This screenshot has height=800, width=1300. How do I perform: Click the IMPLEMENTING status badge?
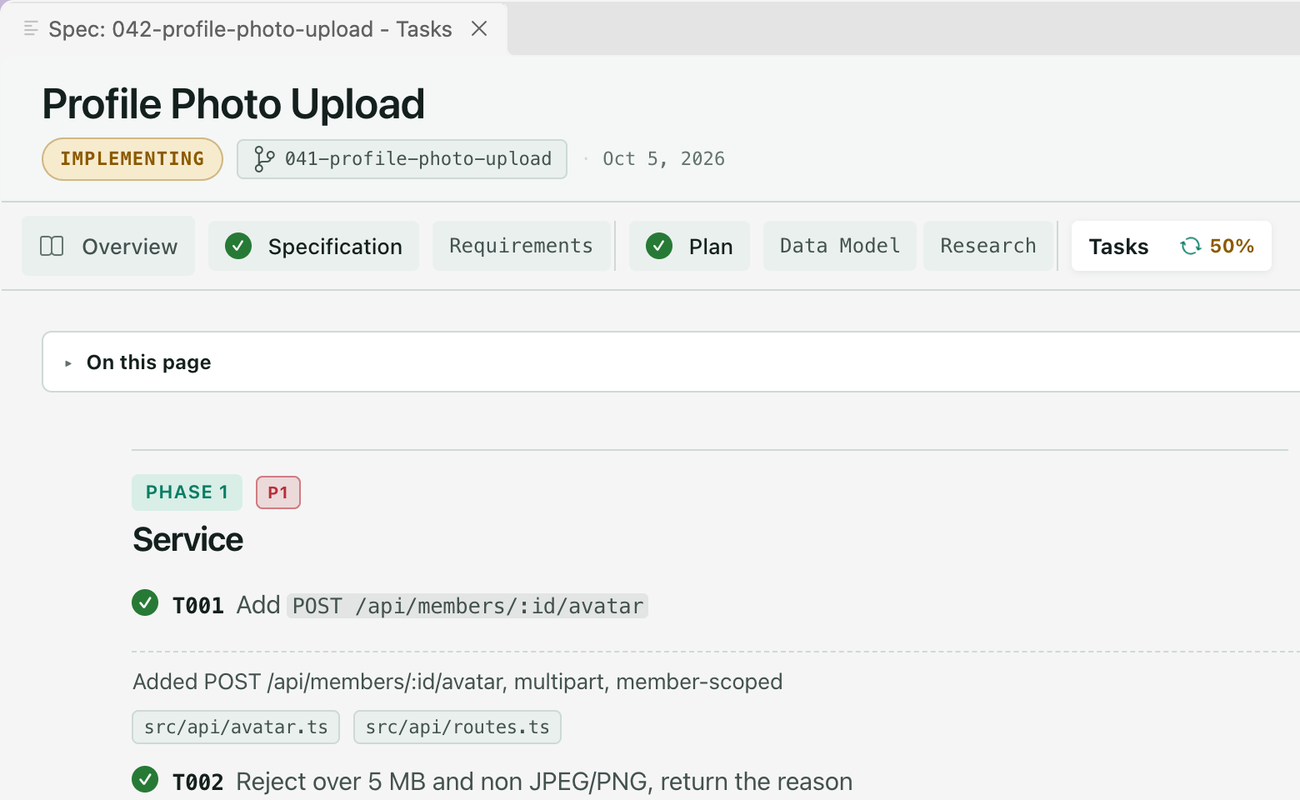pyautogui.click(x=132, y=159)
